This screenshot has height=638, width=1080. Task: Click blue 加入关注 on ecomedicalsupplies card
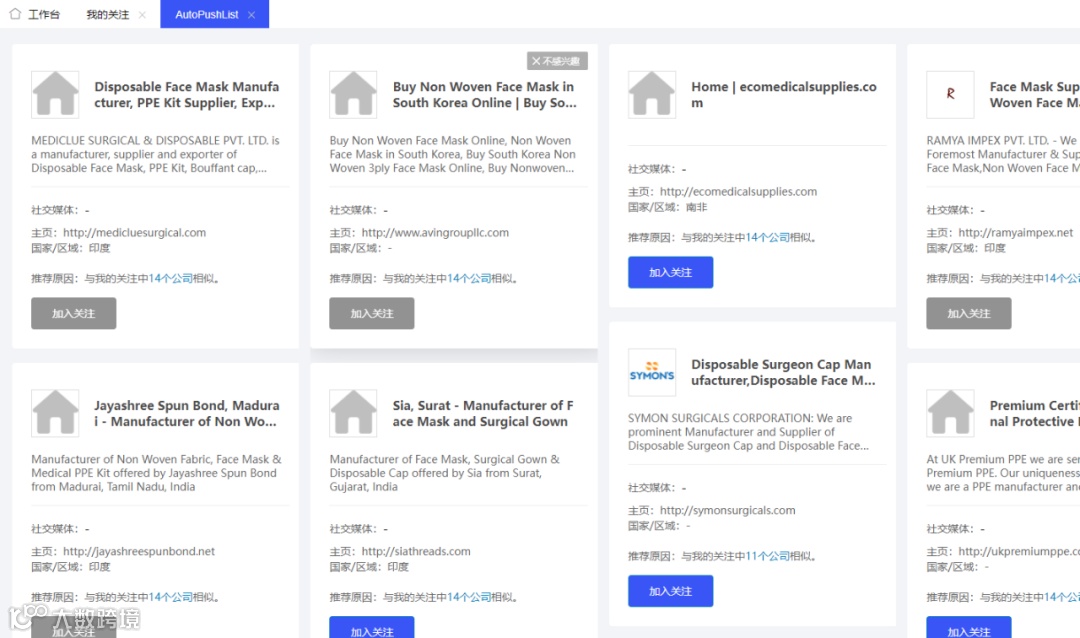(x=670, y=272)
